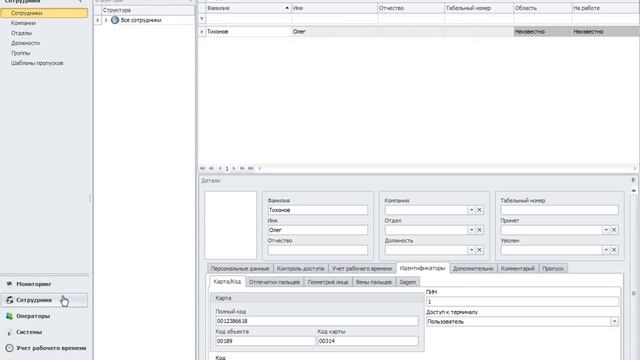Go to previous record in grid pager
The image size is (640, 360).
pyautogui.click(x=220, y=168)
